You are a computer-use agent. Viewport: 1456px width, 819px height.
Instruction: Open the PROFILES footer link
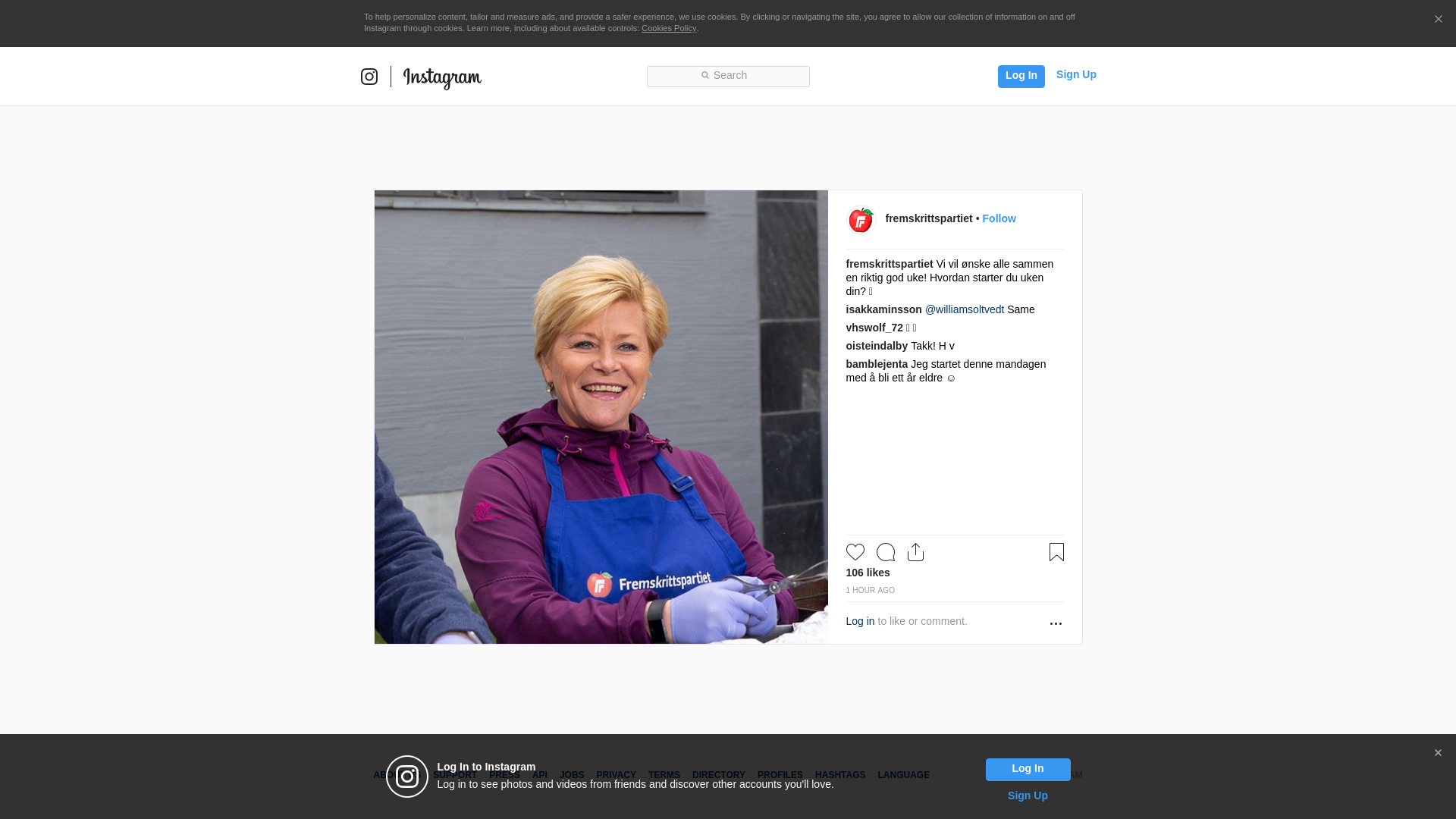click(x=780, y=775)
